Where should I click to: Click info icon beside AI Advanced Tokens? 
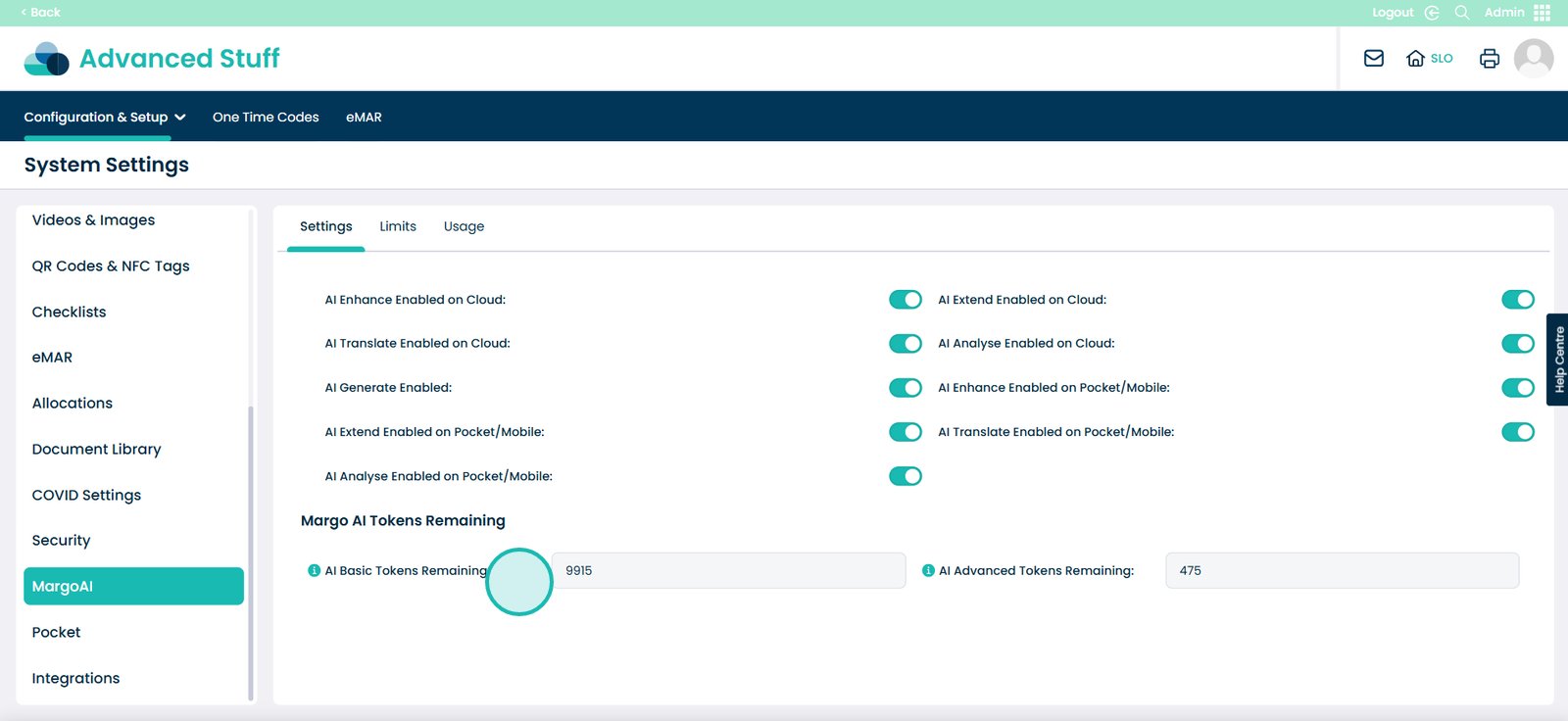[927, 570]
